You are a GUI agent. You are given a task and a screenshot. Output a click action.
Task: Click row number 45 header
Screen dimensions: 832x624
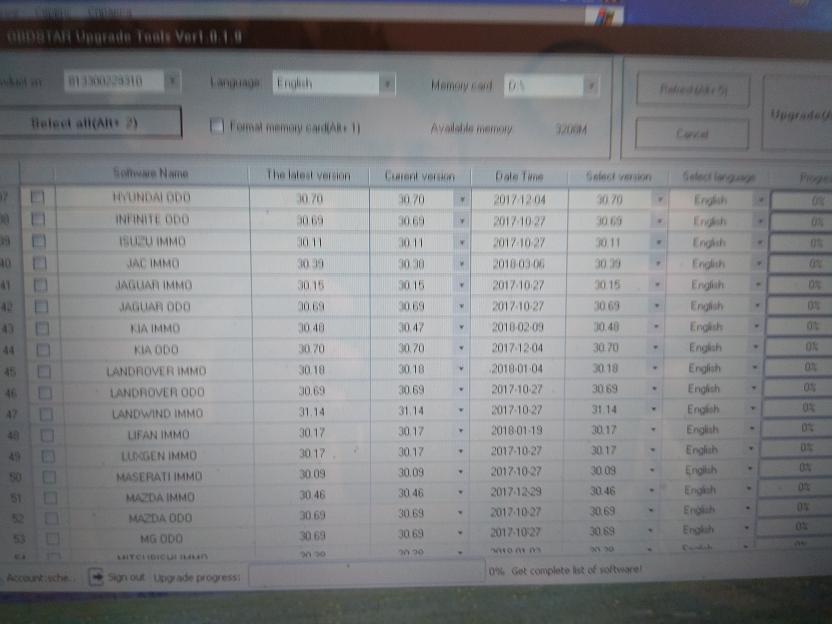[x=10, y=372]
